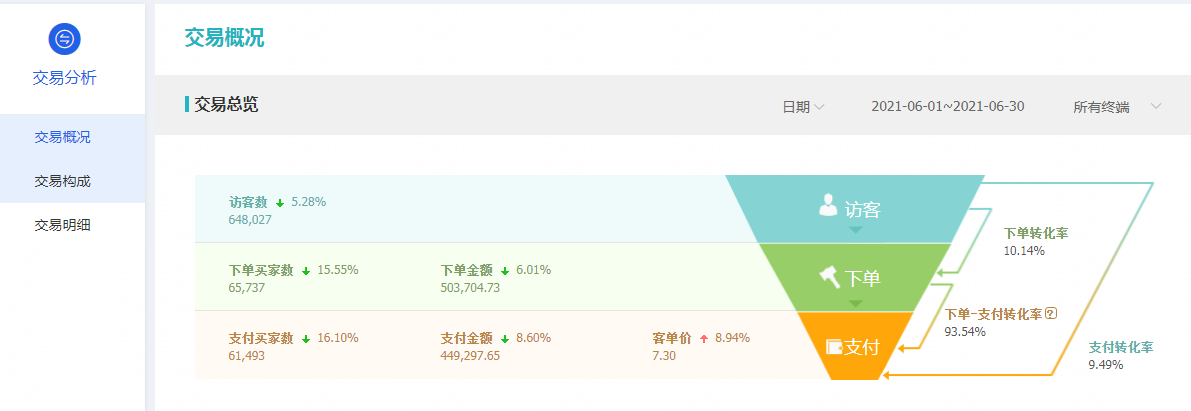Click the orange 支付 funnel segment
Screen dimensions: 1191x411
(x=853, y=346)
